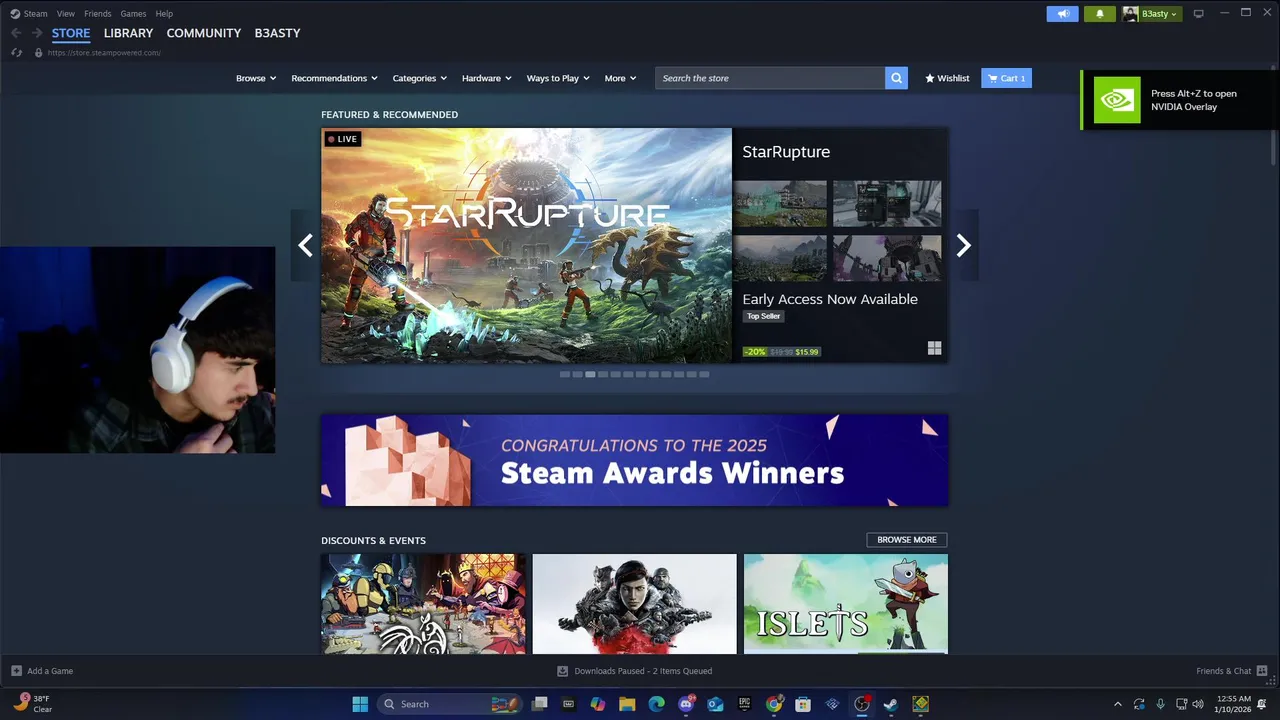Screen dimensions: 1280x720
Task: Select the last featured carousel dot
Action: point(704,374)
